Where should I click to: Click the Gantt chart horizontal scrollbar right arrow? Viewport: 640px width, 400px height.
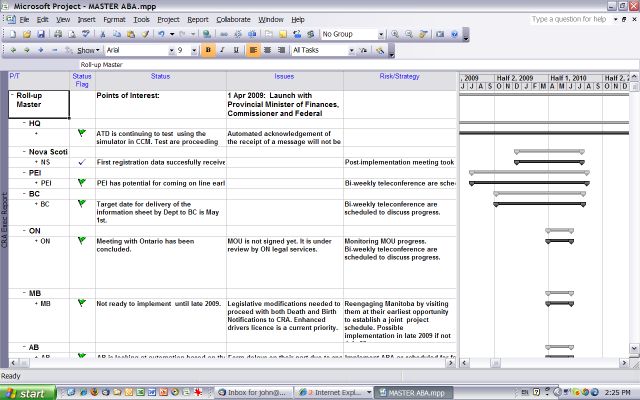(x=624, y=362)
